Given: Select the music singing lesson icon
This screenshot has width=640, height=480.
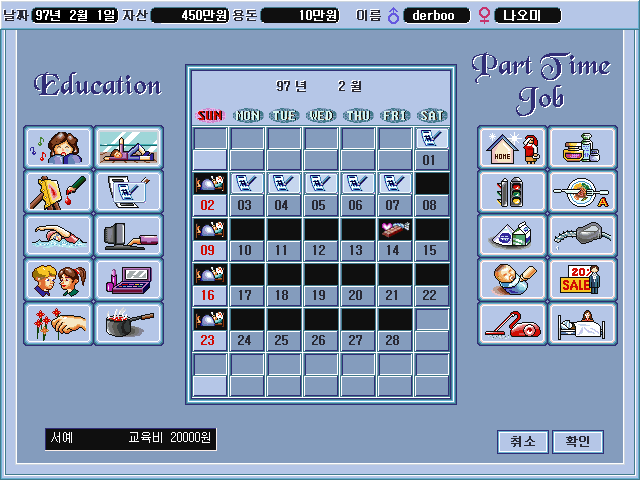Looking at the screenshot, I should click(x=58, y=147).
